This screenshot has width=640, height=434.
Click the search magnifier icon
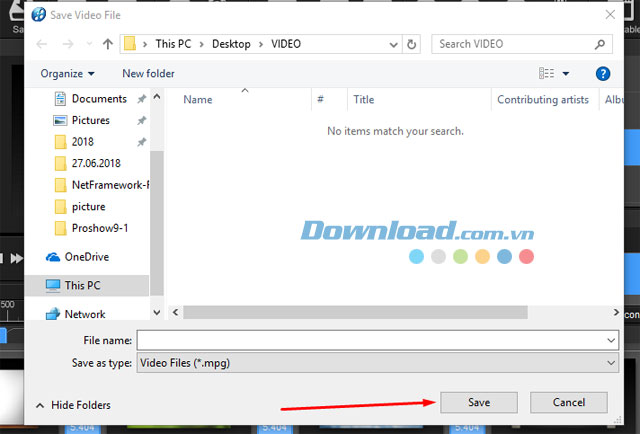coord(600,44)
